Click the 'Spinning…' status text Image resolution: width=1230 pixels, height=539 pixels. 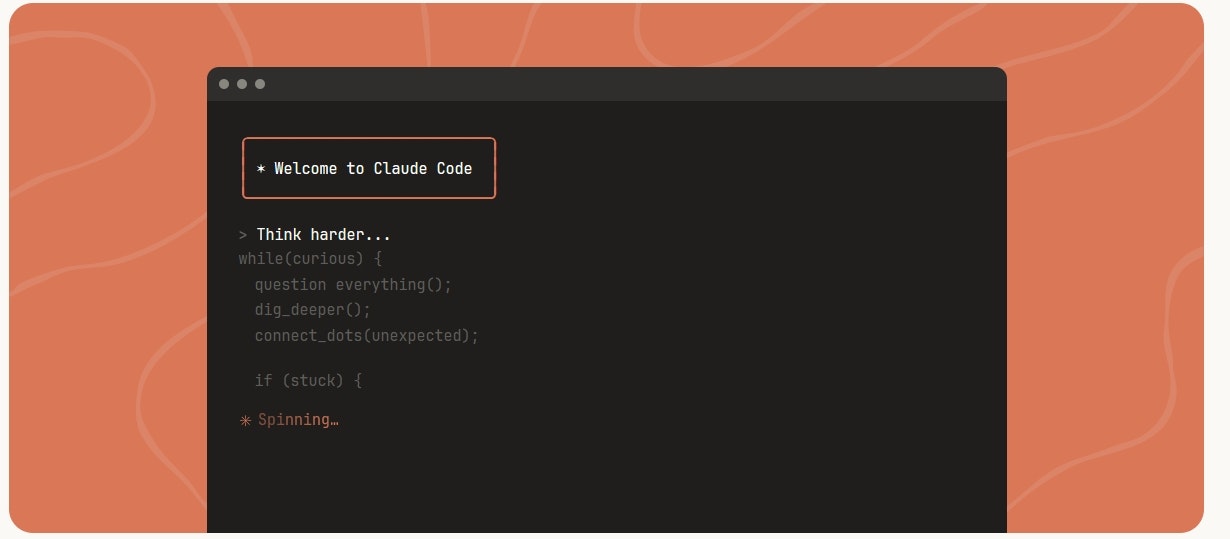click(x=298, y=420)
